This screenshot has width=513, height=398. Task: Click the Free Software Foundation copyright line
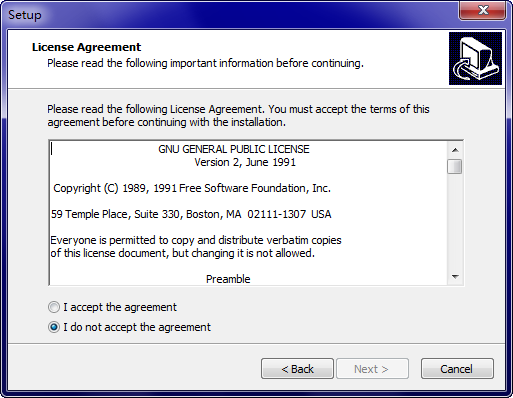(192, 188)
